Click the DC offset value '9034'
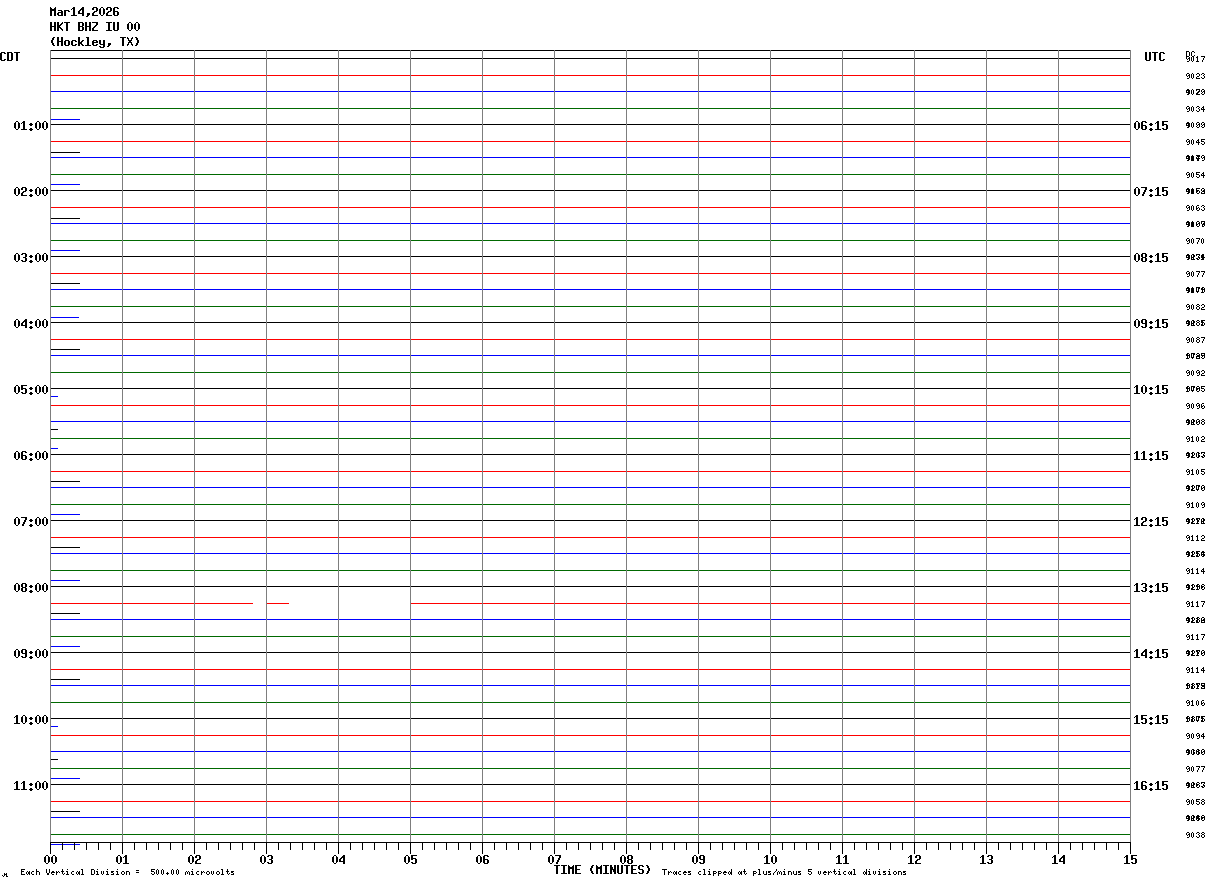1210x886 pixels. tap(1194, 109)
